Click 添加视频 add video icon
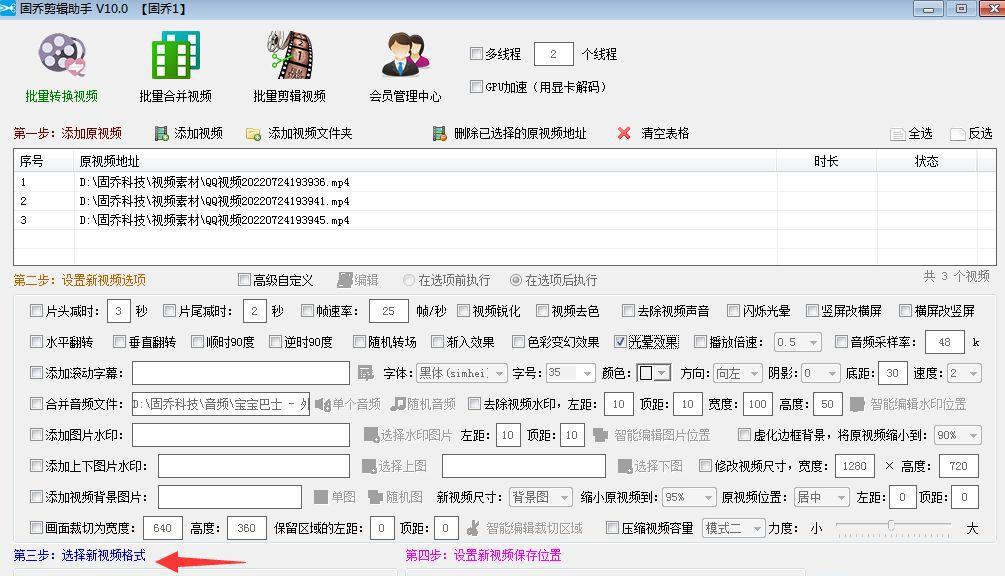The width and height of the screenshot is (1005, 576). point(162,133)
